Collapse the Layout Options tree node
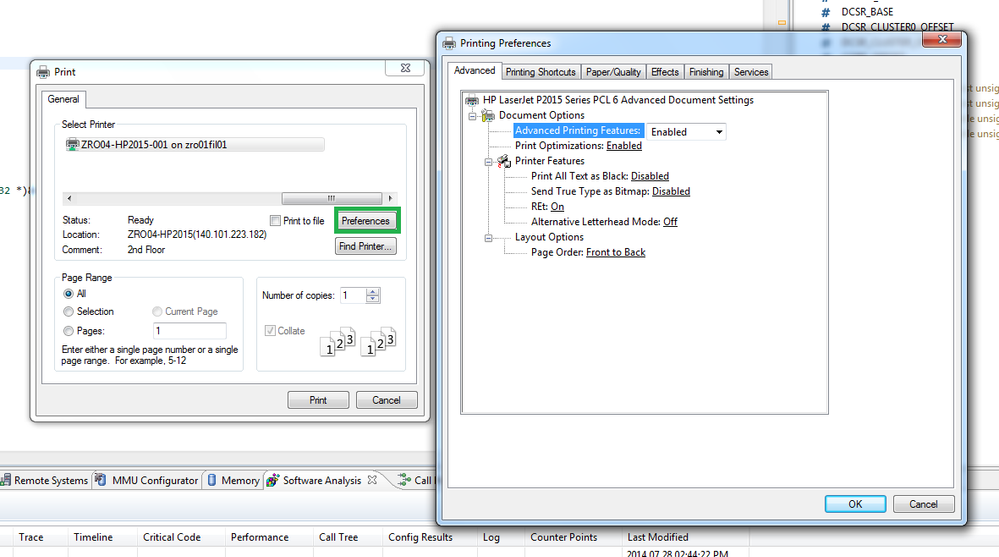The image size is (999, 557). (488, 238)
